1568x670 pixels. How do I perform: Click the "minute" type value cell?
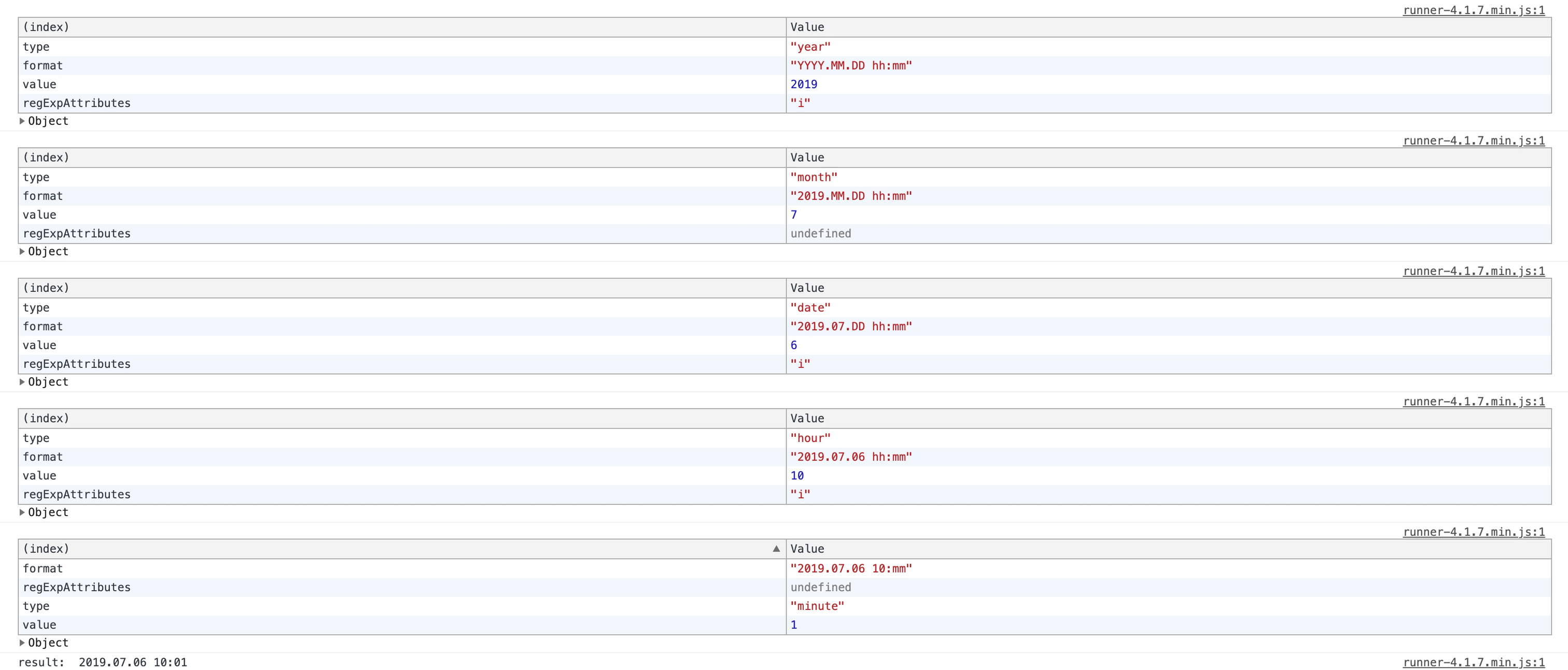[x=817, y=606]
